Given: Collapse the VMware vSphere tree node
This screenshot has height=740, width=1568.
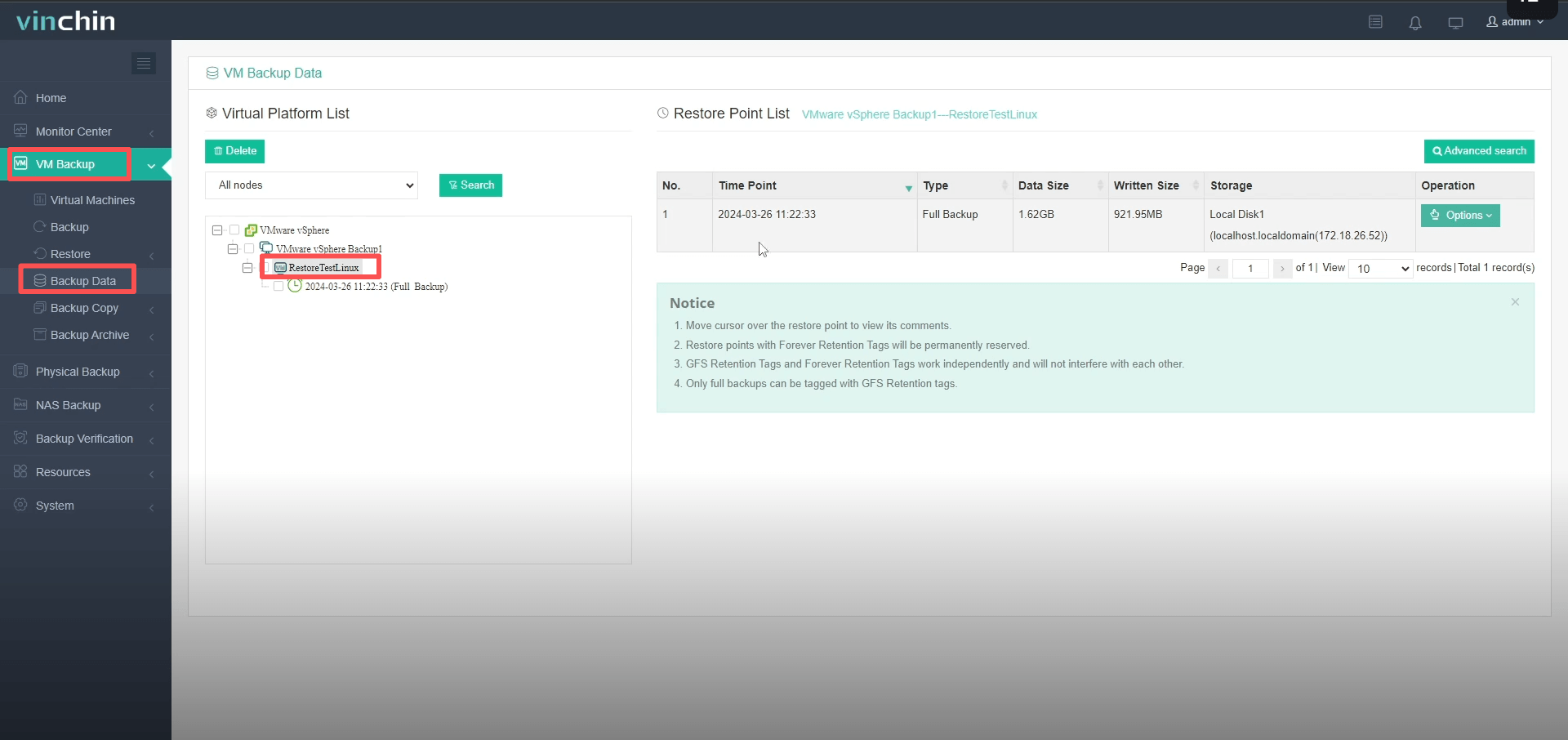Looking at the screenshot, I should (x=216, y=230).
